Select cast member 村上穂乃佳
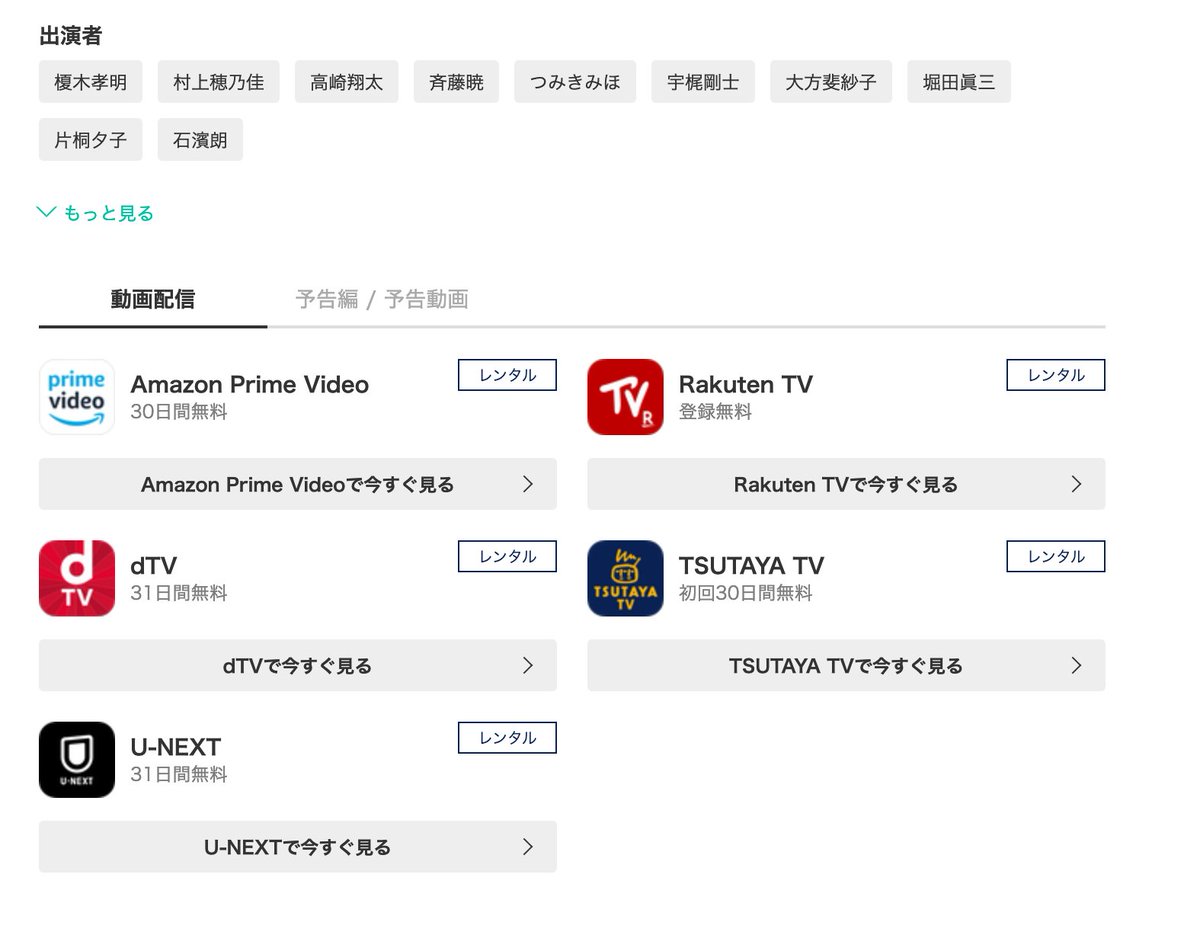The width and height of the screenshot is (1200, 932). tap(219, 82)
